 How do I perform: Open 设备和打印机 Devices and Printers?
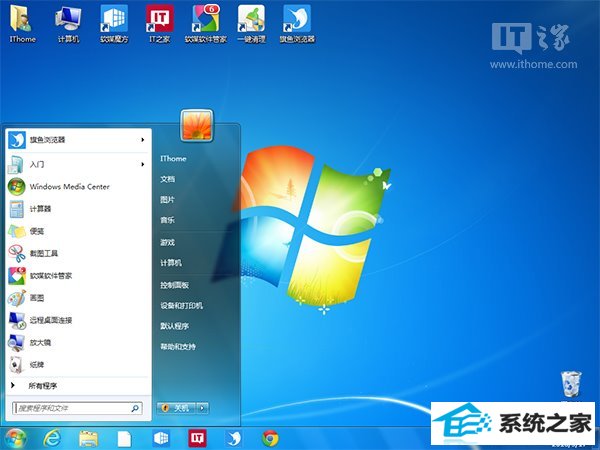pyautogui.click(x=181, y=306)
